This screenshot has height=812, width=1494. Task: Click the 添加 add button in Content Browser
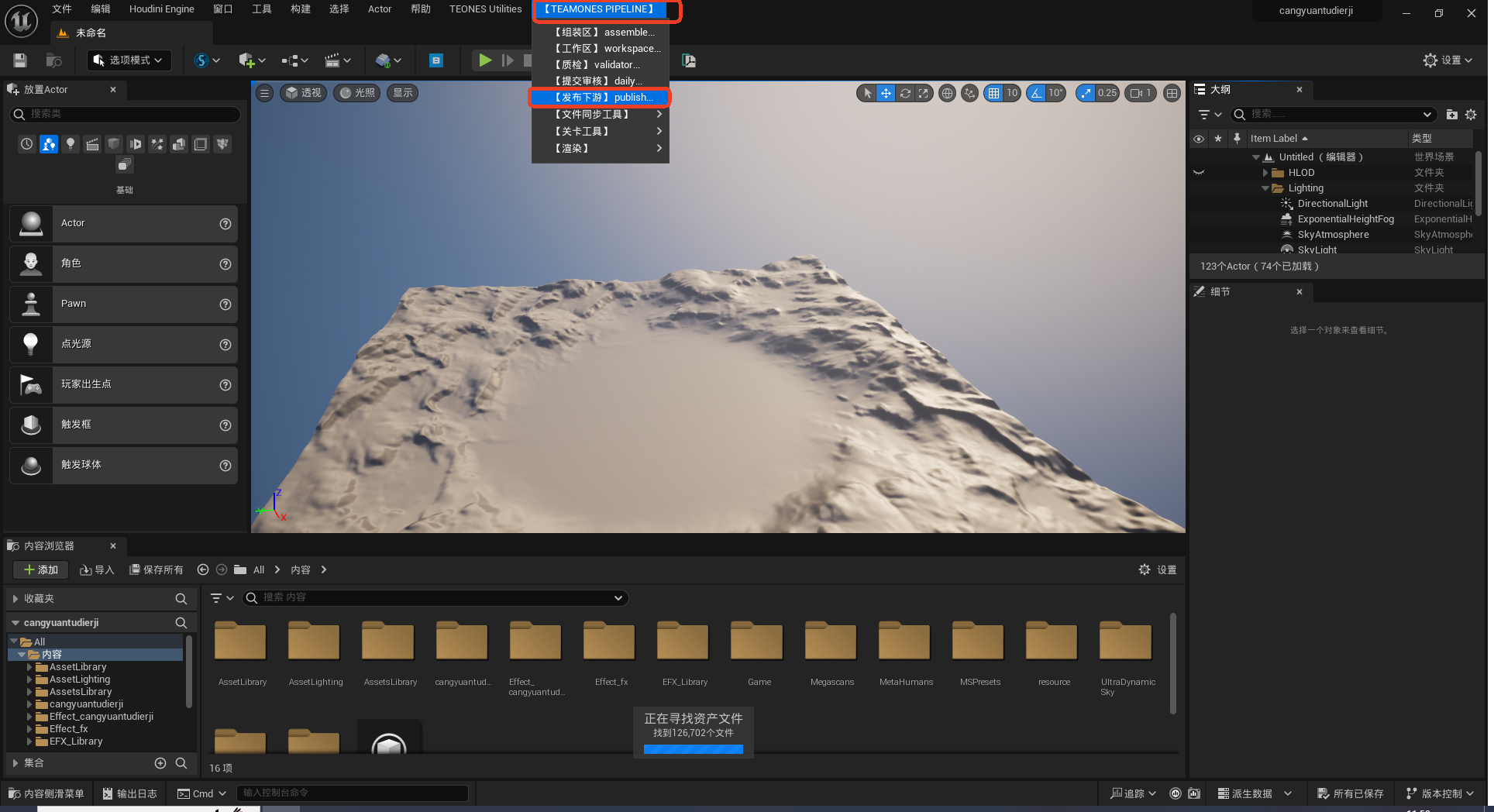[41, 569]
